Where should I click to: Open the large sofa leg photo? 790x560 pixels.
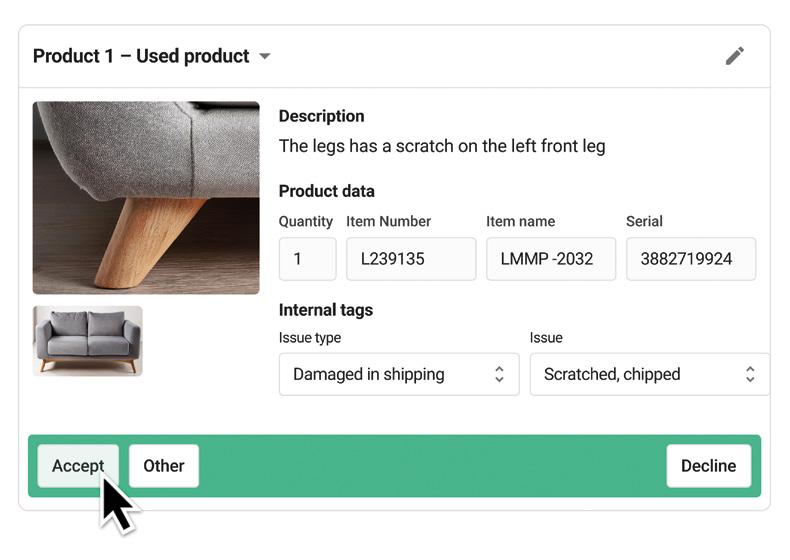(146, 197)
